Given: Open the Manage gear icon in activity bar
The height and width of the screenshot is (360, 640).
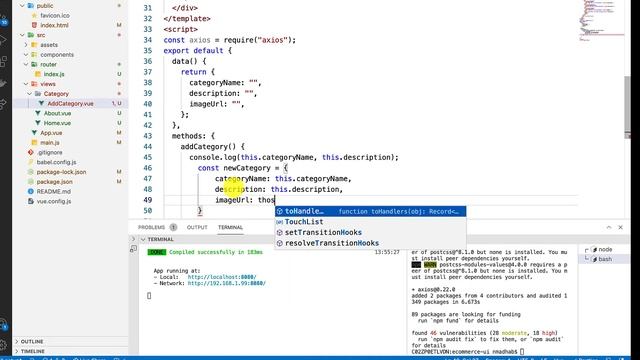Looking at the screenshot, I should click(x=3, y=345).
